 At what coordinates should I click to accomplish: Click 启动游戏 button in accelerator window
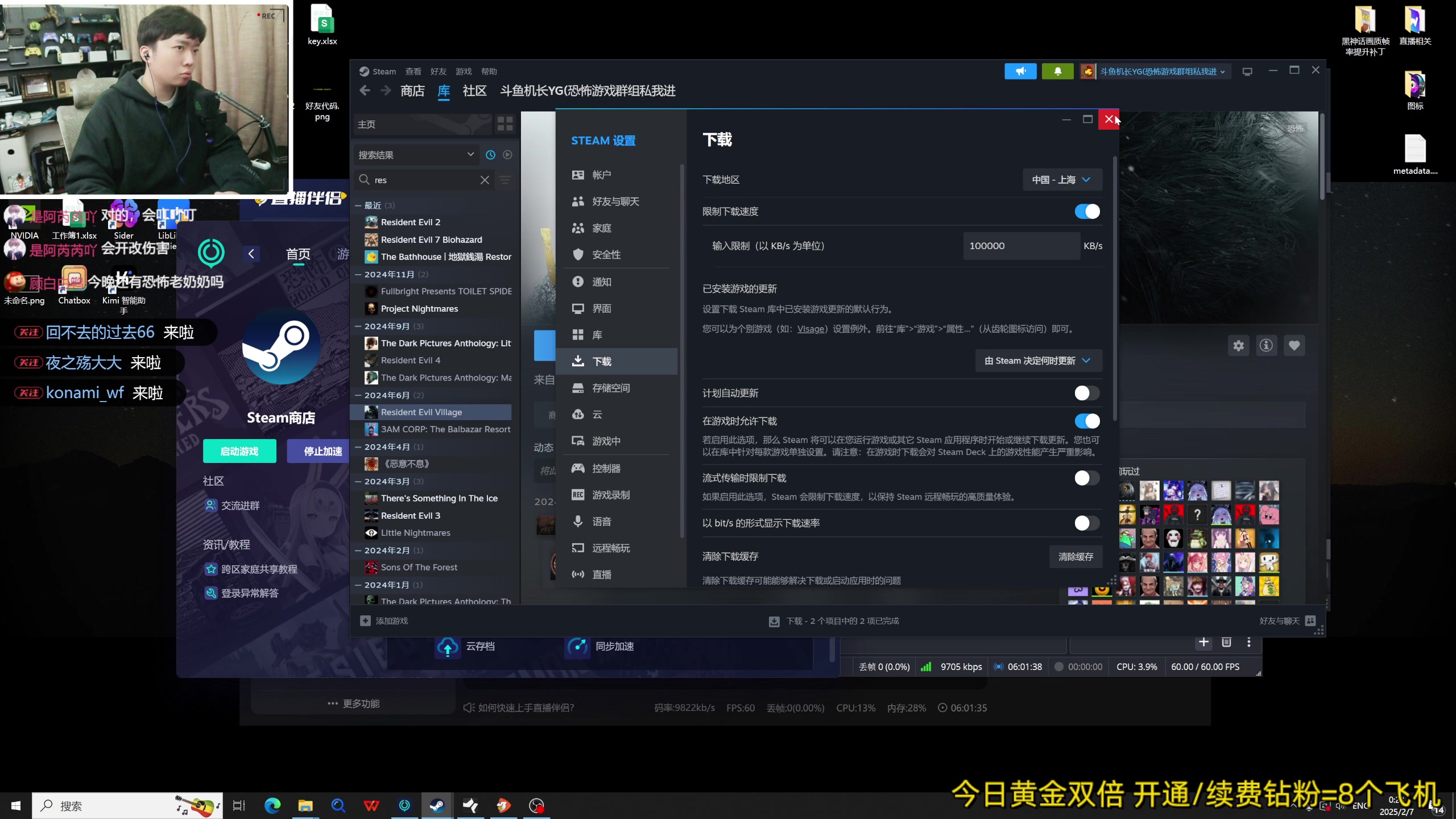(239, 451)
